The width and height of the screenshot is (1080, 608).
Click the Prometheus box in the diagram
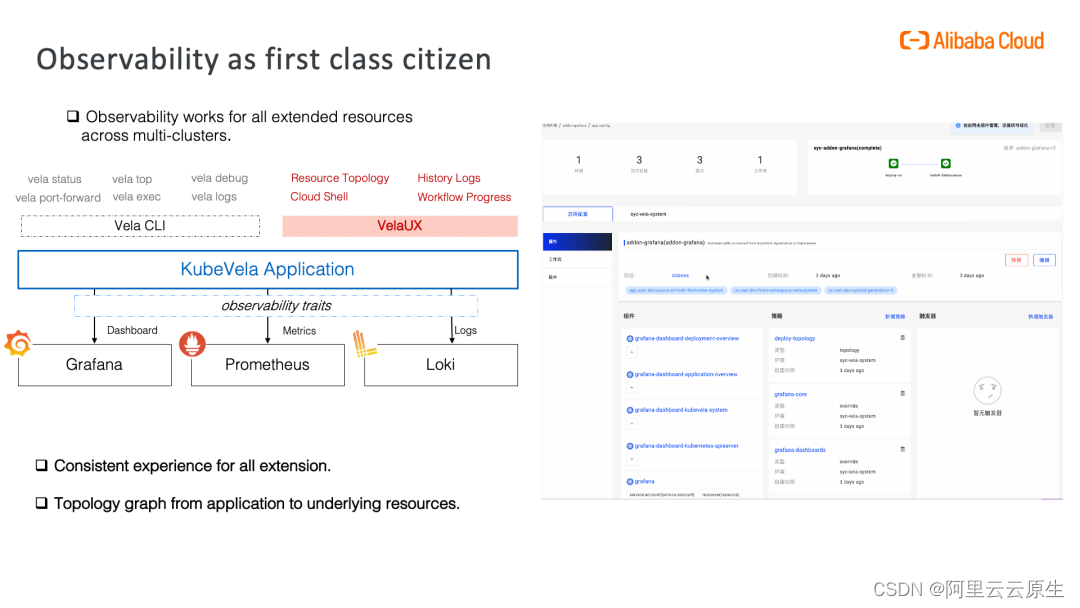pos(268,365)
